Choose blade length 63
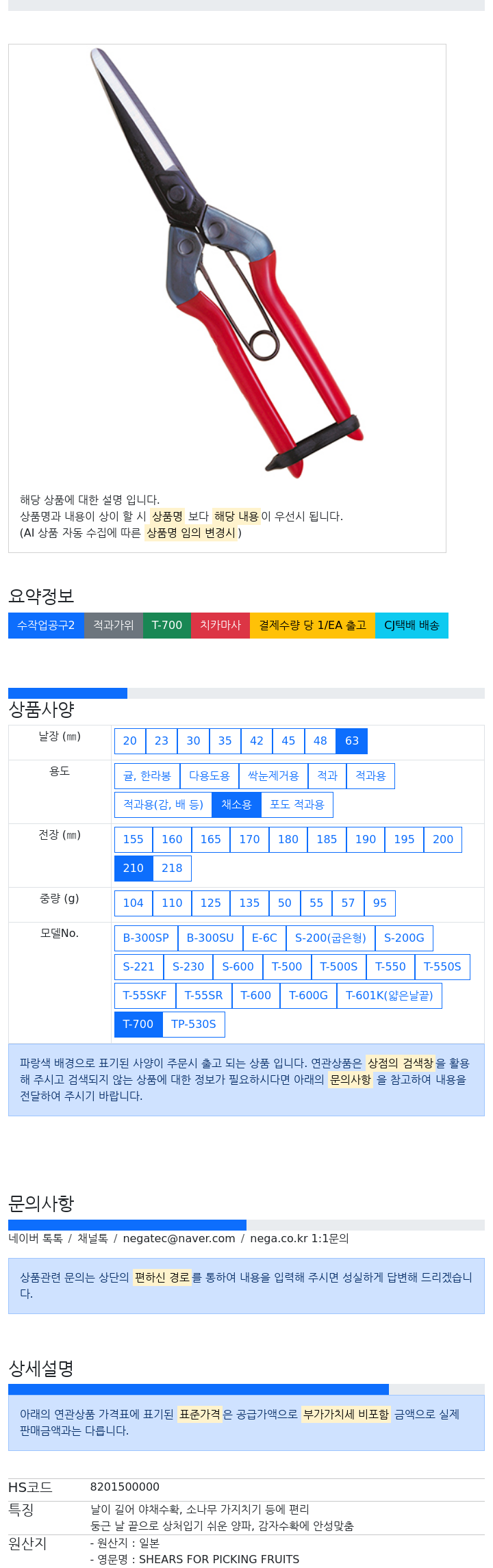 (352, 741)
